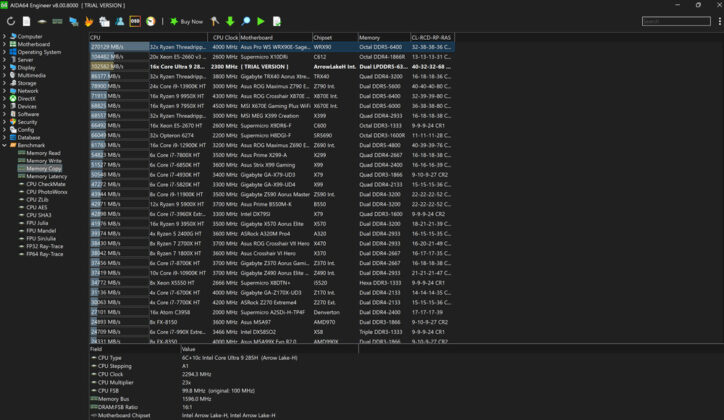Select the Database tree item
The height and width of the screenshot is (420, 724).
25,138
